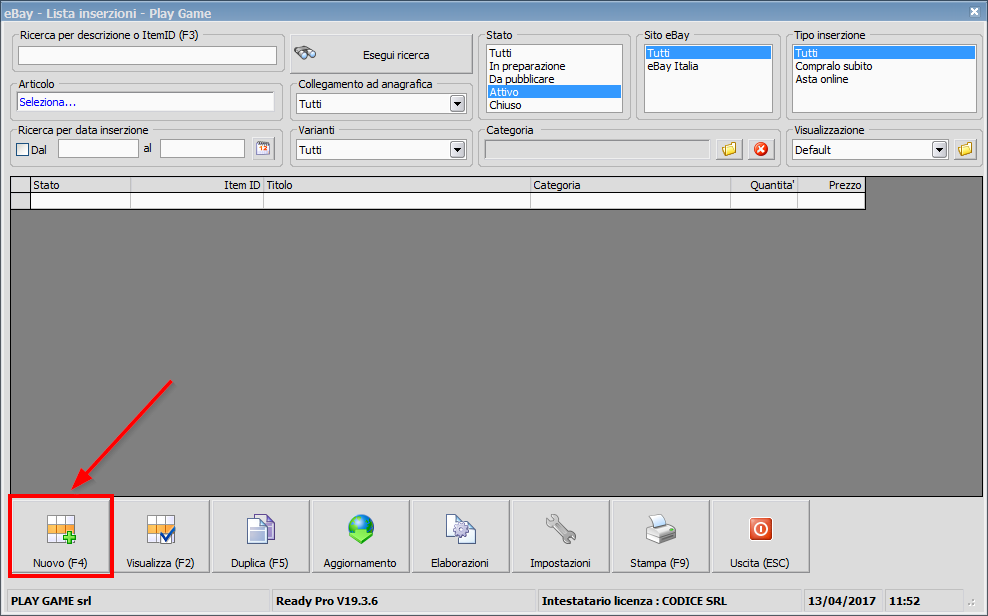Open Visualizza (F2) to view listing

[160, 536]
